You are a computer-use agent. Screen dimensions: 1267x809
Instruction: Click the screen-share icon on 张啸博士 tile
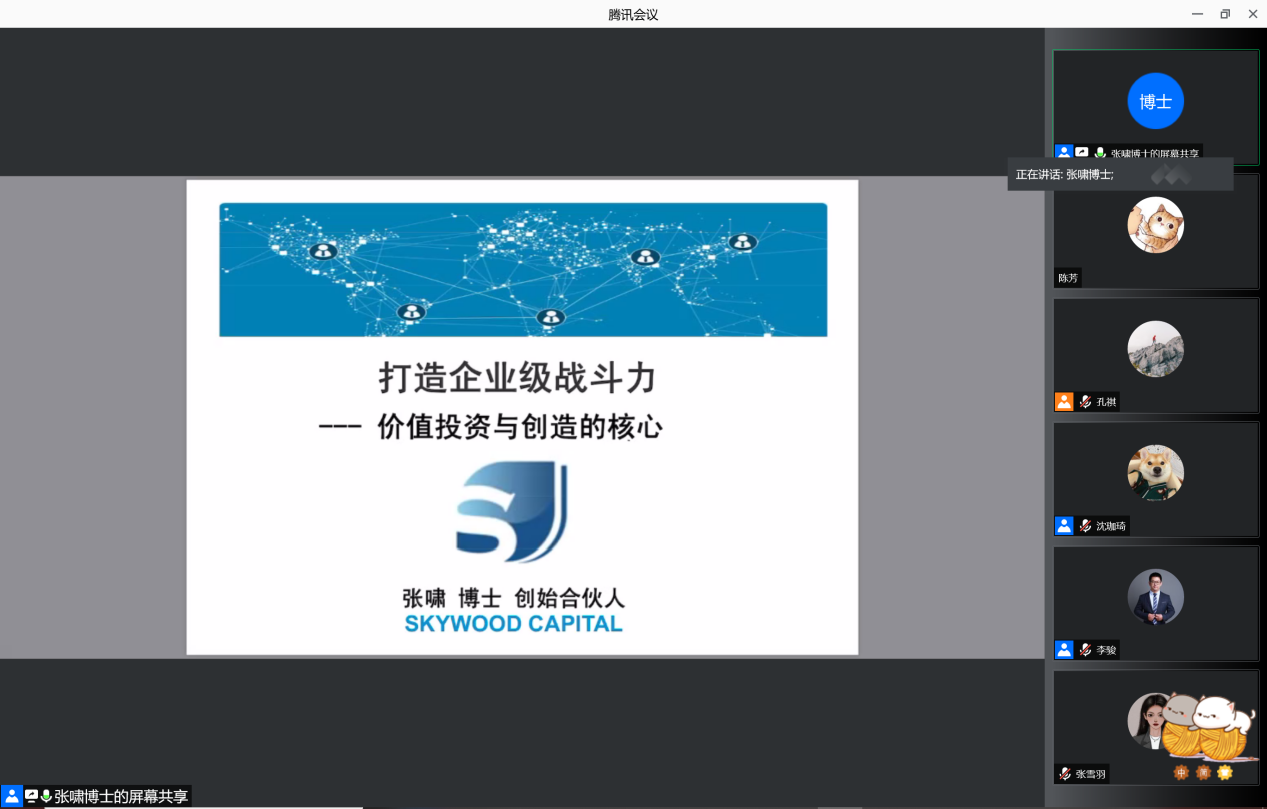(1082, 153)
